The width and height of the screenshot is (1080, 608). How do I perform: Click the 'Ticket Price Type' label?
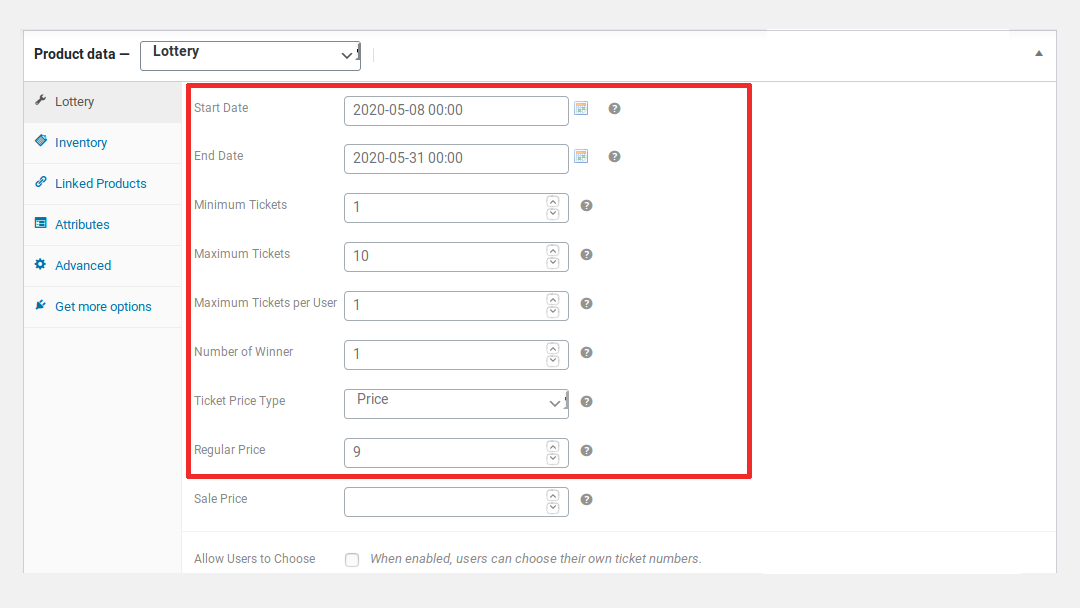click(240, 401)
